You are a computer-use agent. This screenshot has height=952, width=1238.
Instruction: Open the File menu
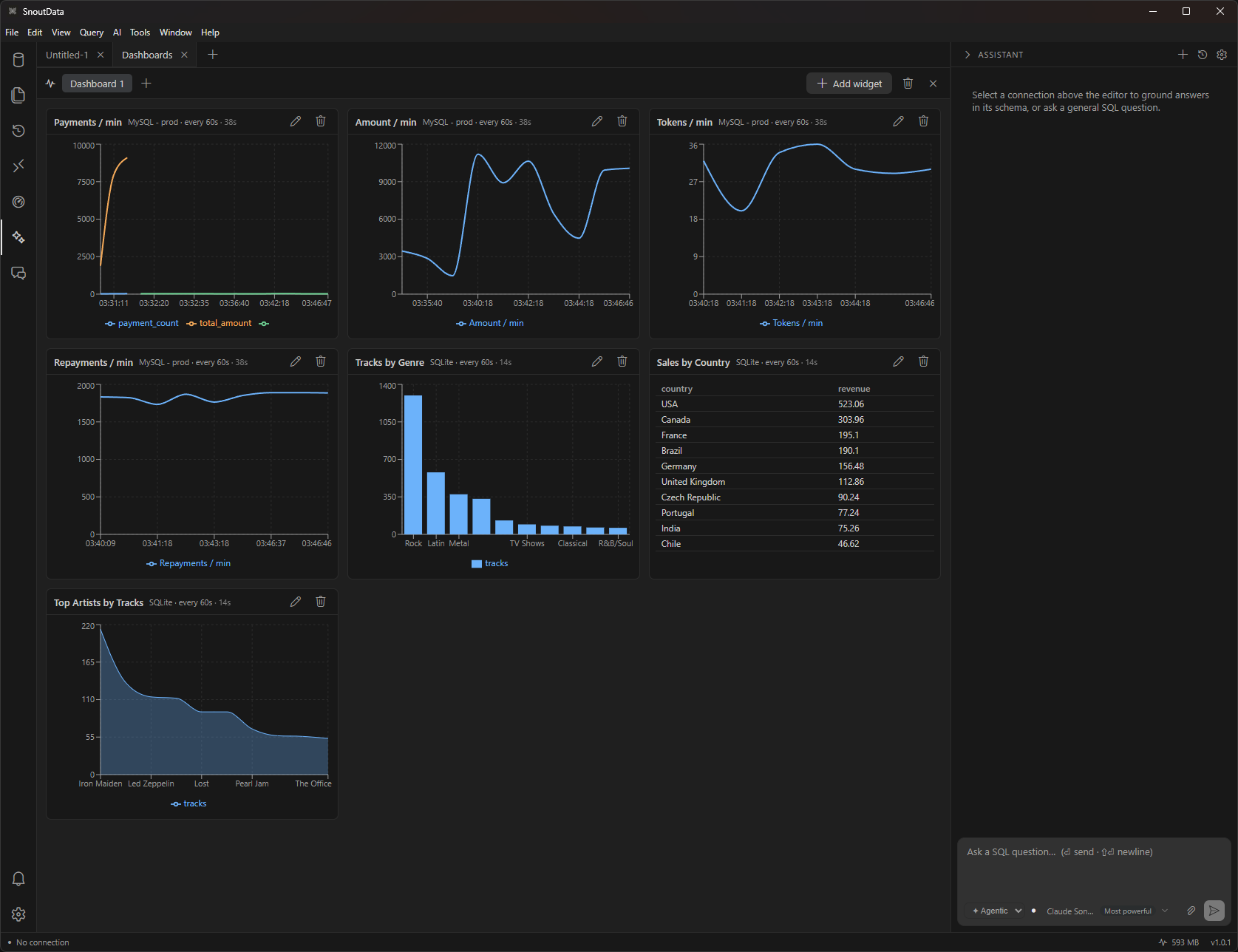(12, 33)
